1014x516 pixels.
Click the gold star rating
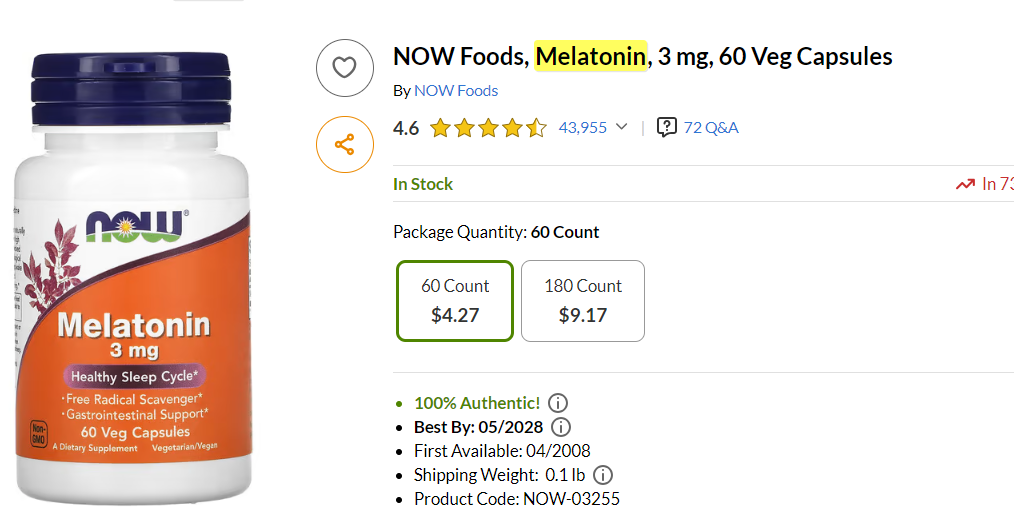tap(488, 128)
